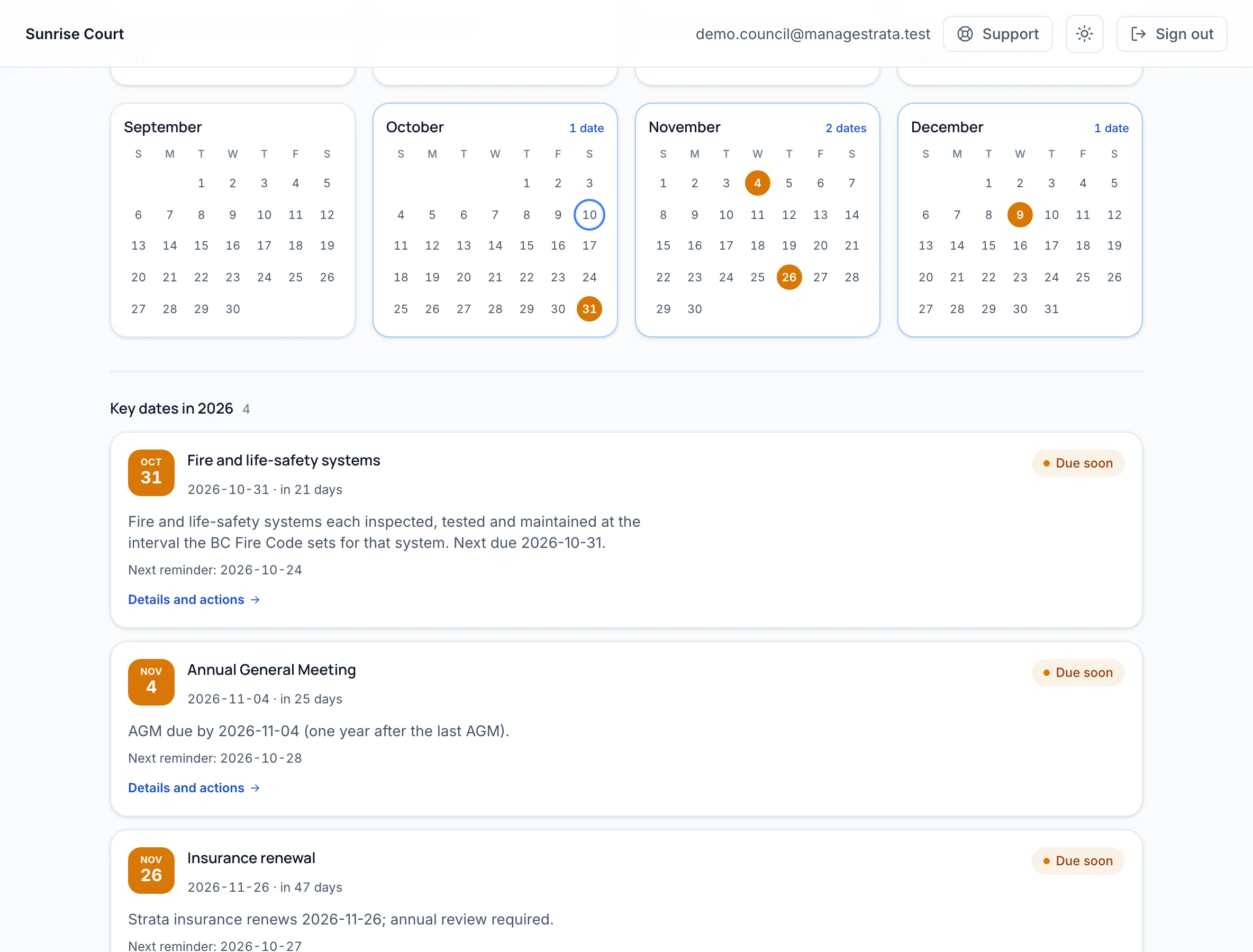The height and width of the screenshot is (952, 1253).
Task: Click the Insurance renewal title
Action: (x=251, y=858)
